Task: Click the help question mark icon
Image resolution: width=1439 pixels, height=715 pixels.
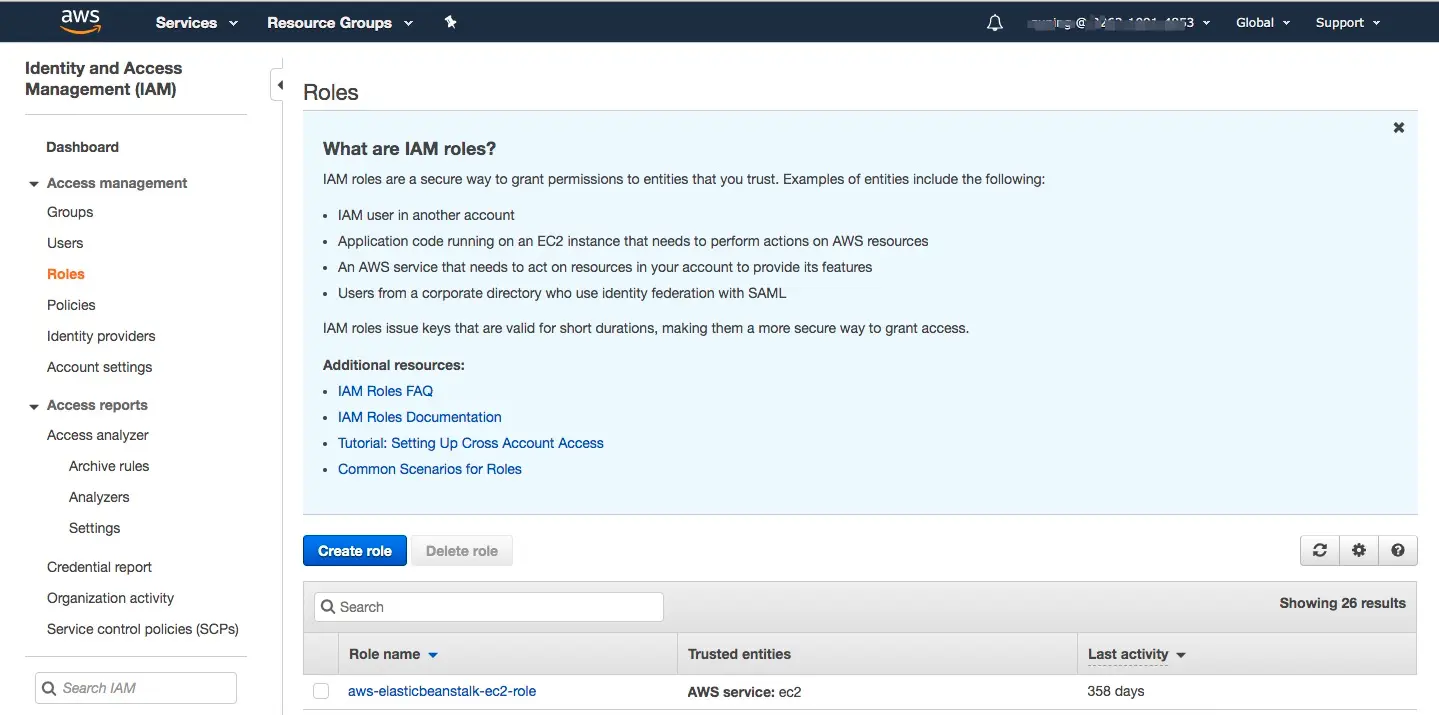Action: pos(1397,550)
